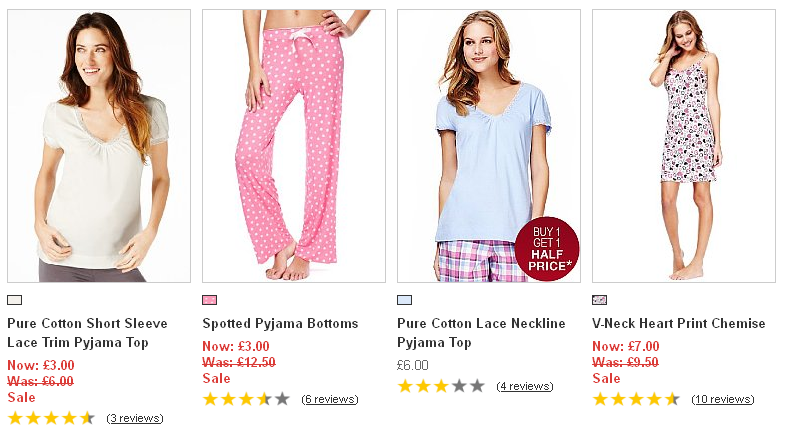Click star rating under Spotted Pyjama Bottoms
Screen dimensions: 785x425
coord(246,399)
